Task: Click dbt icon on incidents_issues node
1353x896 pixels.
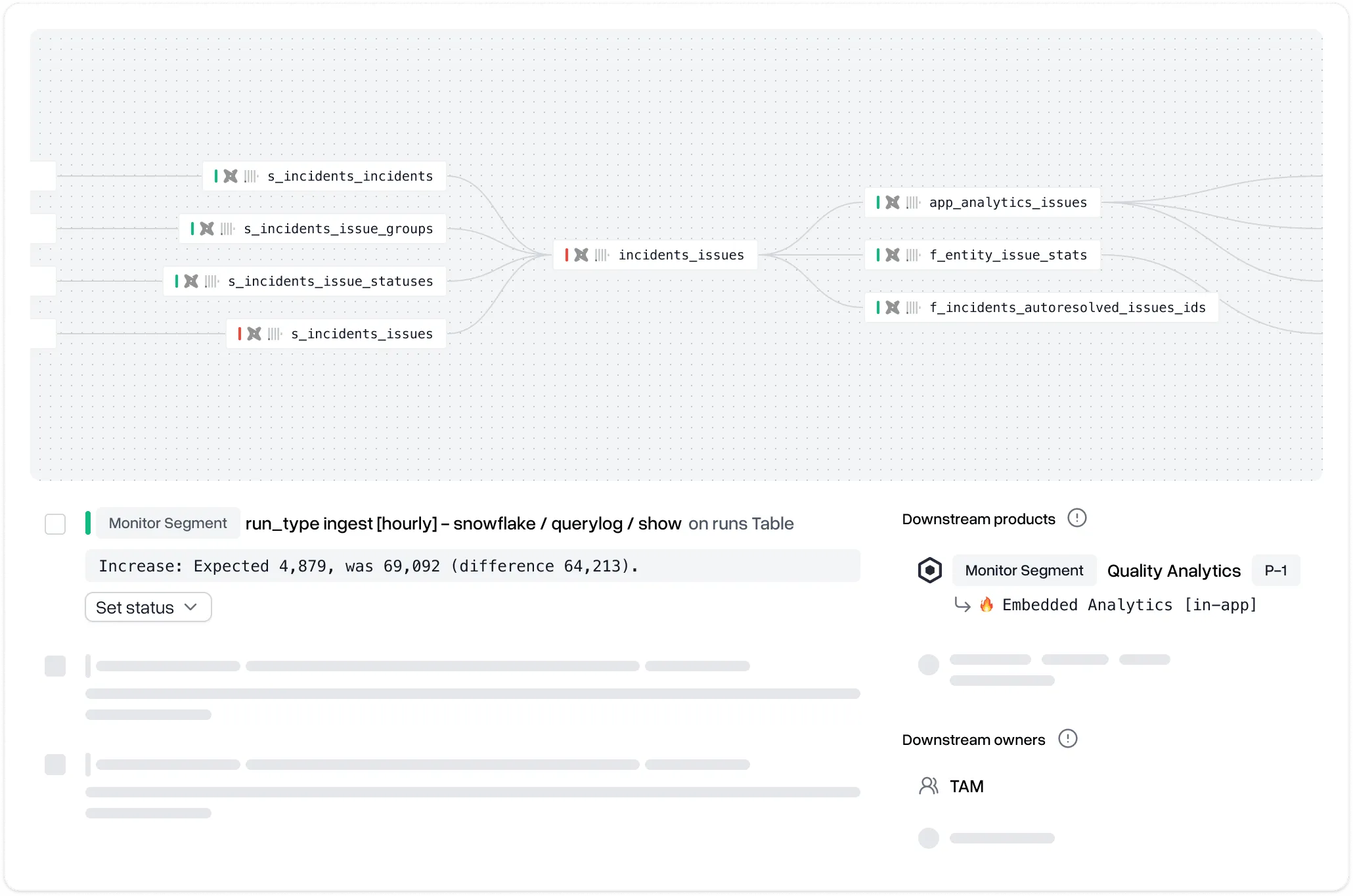Action: click(x=581, y=255)
